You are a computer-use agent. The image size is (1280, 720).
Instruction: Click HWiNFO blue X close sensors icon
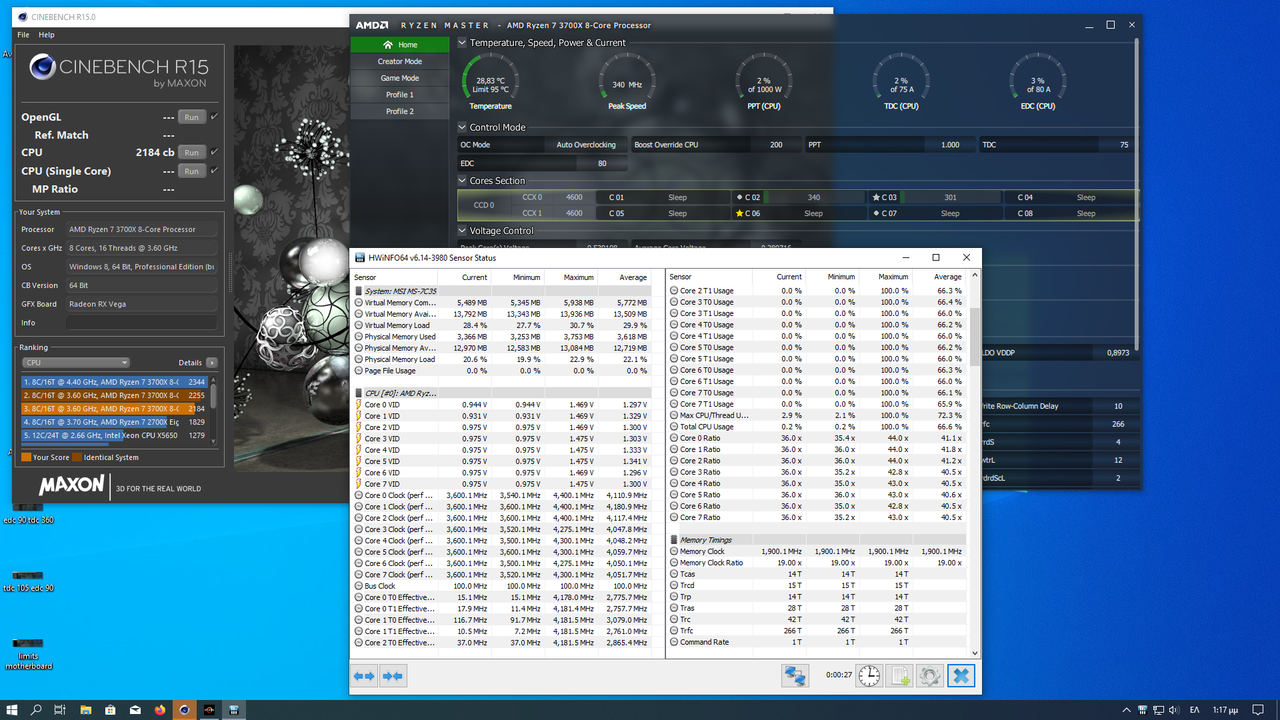961,676
